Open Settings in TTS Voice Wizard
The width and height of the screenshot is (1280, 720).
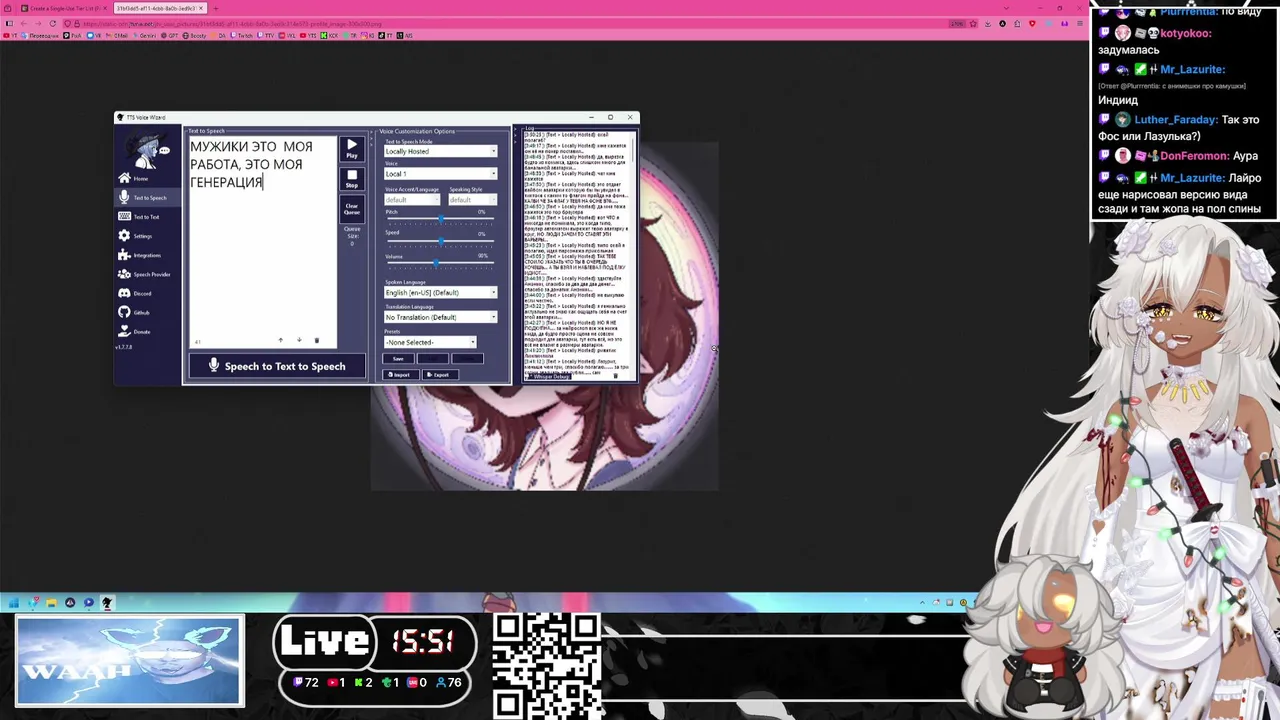coord(147,236)
